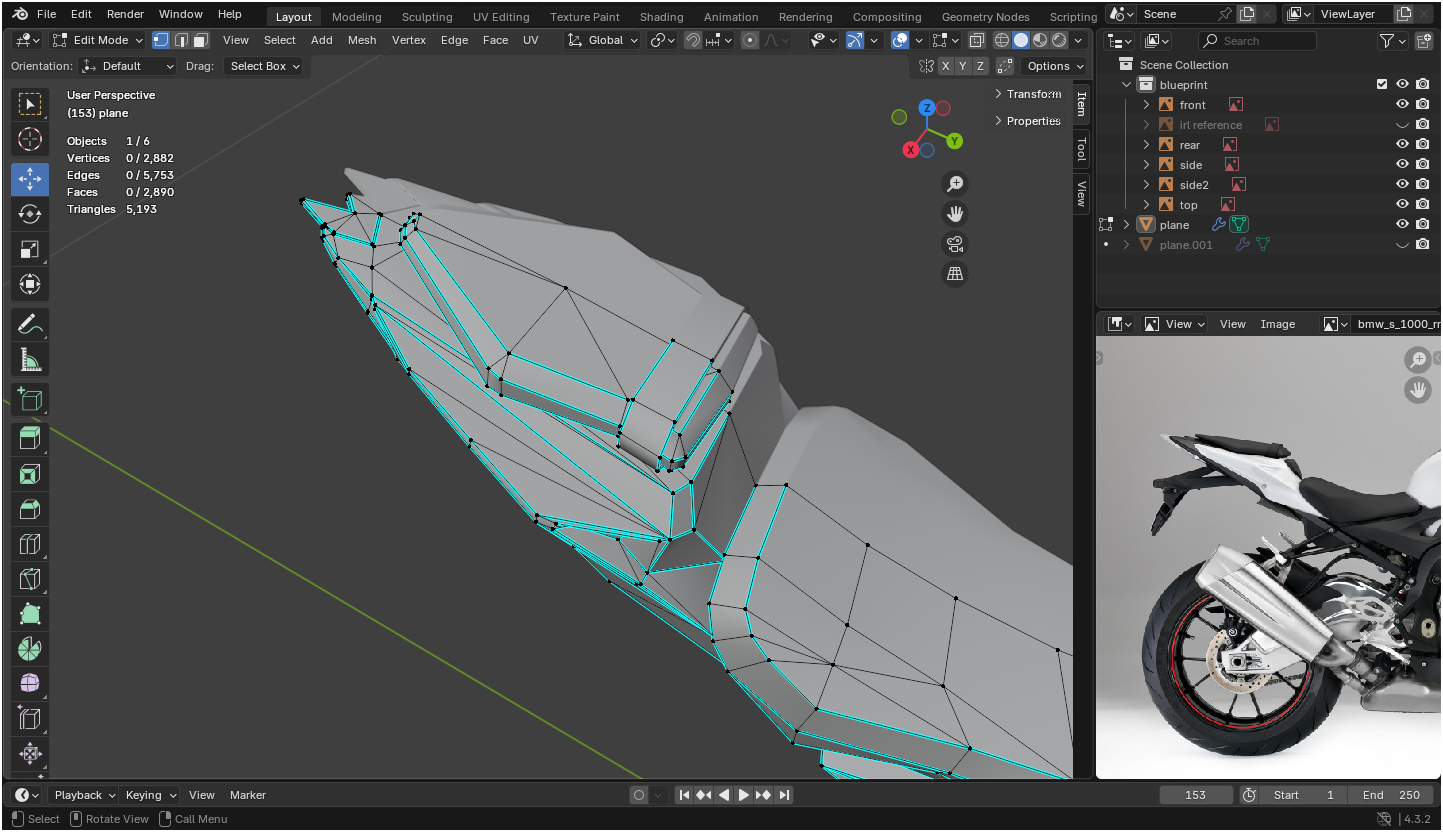Switch to edge select mode
This screenshot has width=1443, height=832.
(181, 40)
